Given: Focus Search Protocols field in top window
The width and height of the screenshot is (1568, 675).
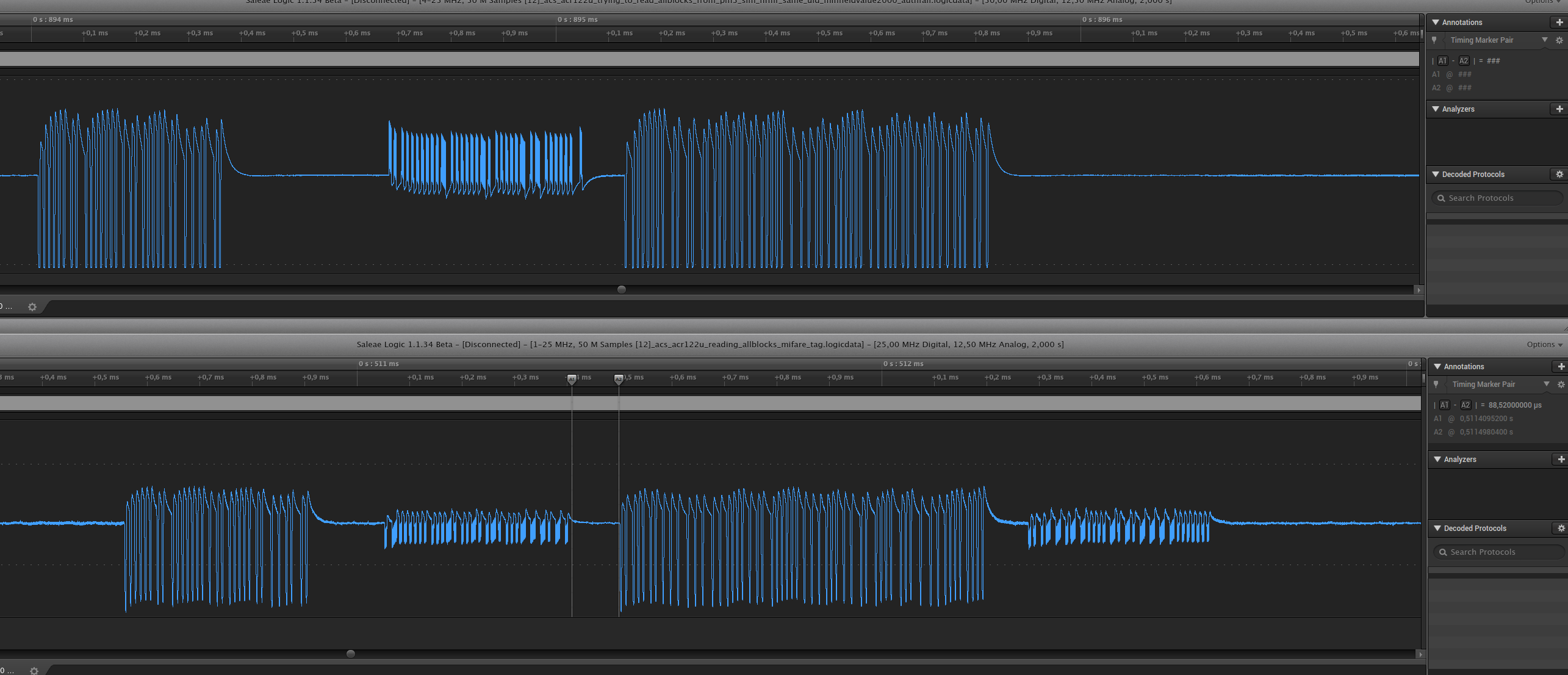Looking at the screenshot, I should click(x=1497, y=198).
